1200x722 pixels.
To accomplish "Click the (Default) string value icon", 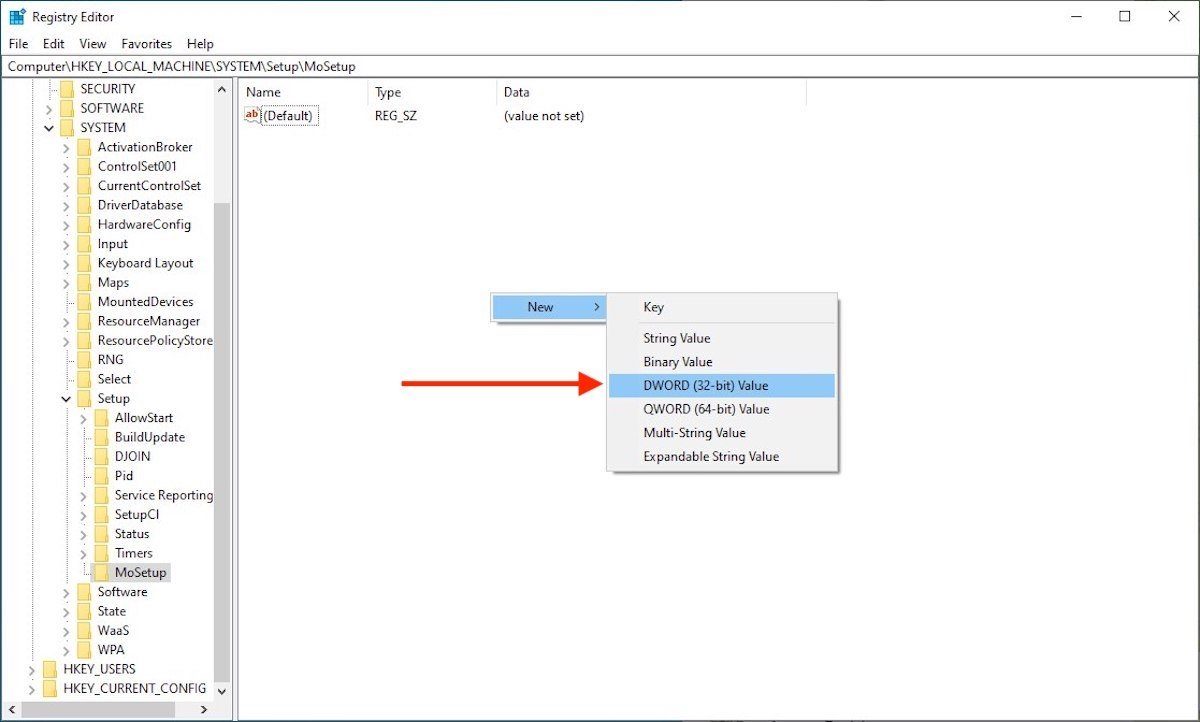I will [252, 116].
